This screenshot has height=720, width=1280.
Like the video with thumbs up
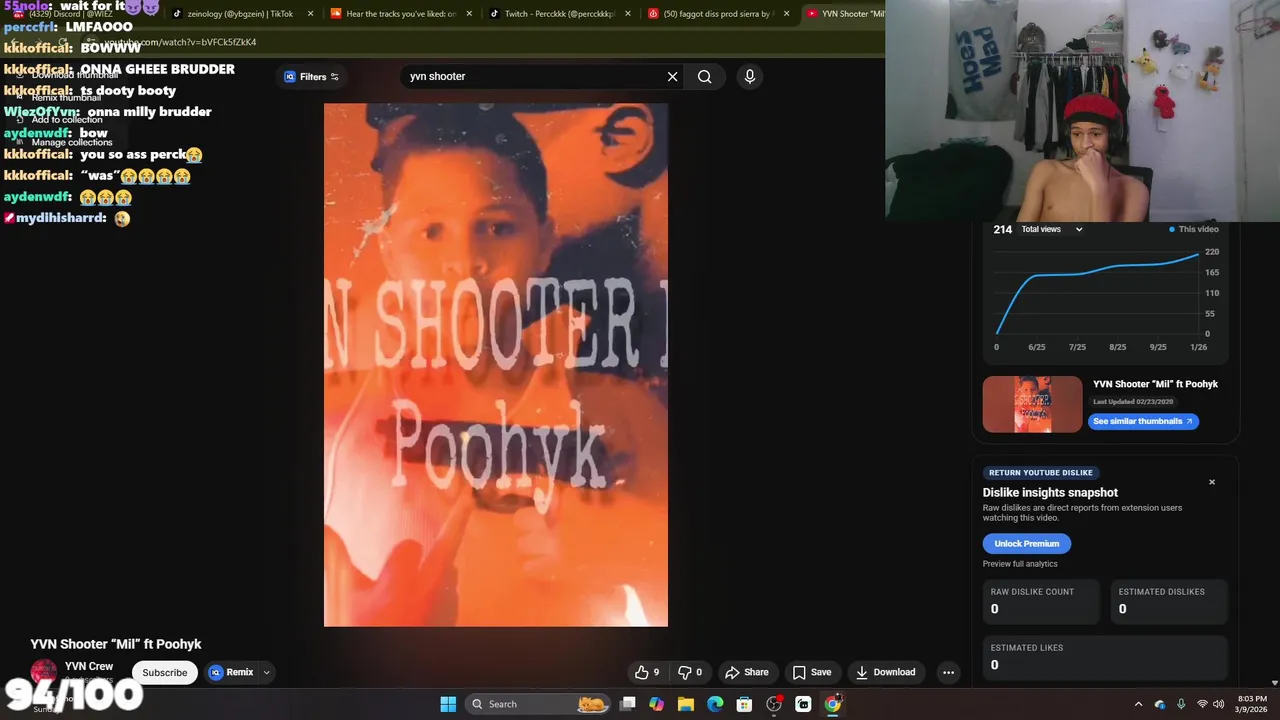pyautogui.click(x=647, y=672)
